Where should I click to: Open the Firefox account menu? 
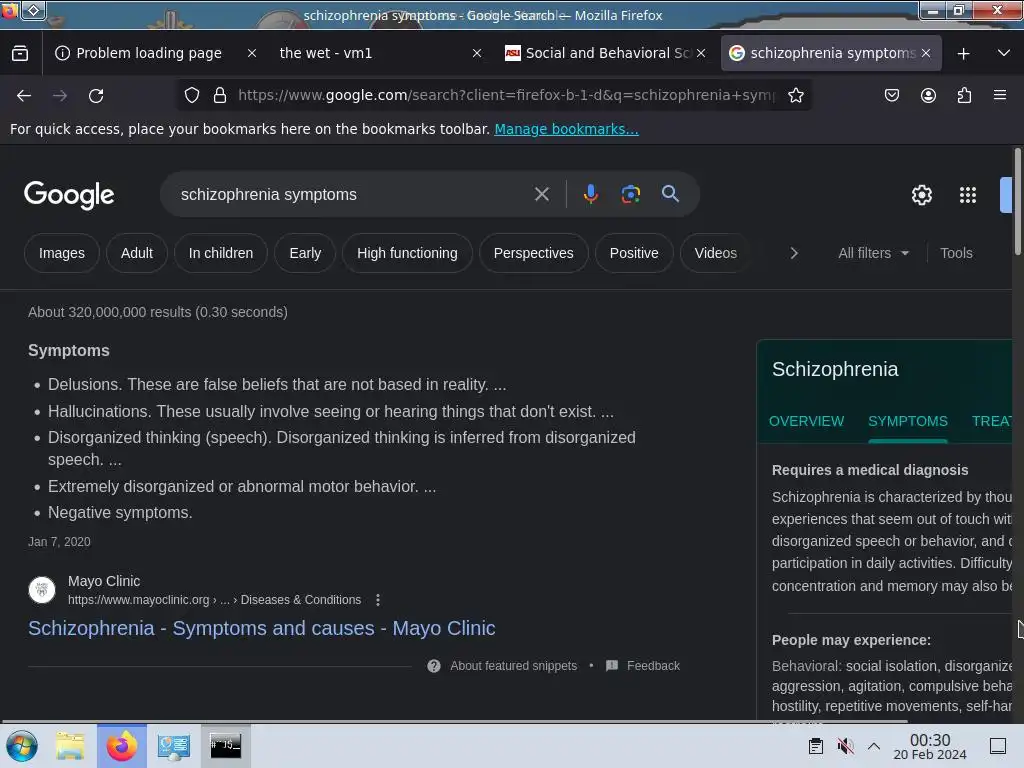(x=928, y=95)
